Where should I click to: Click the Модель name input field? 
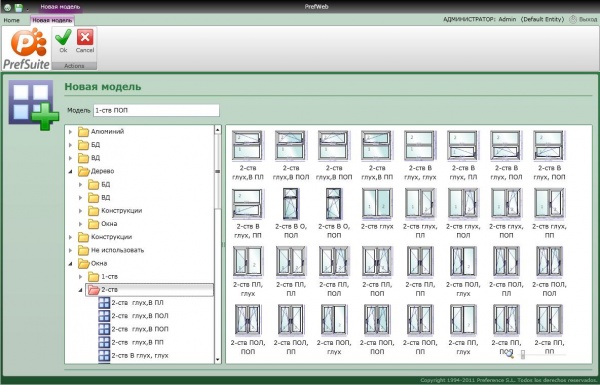[156, 110]
